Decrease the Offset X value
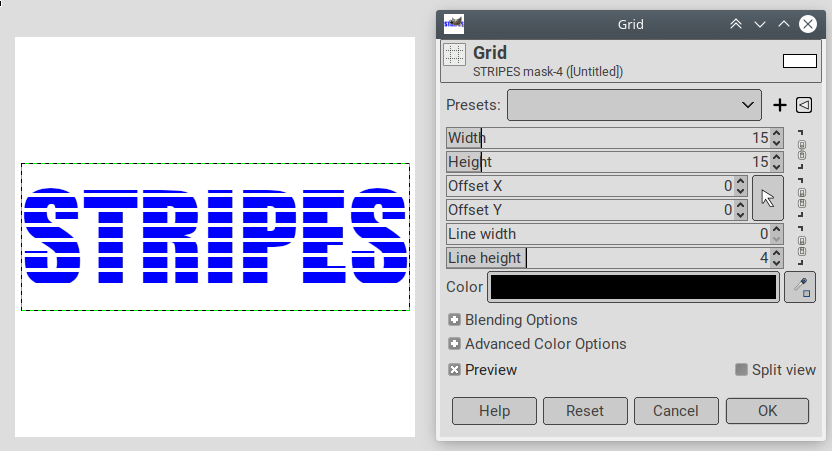 click(741, 191)
